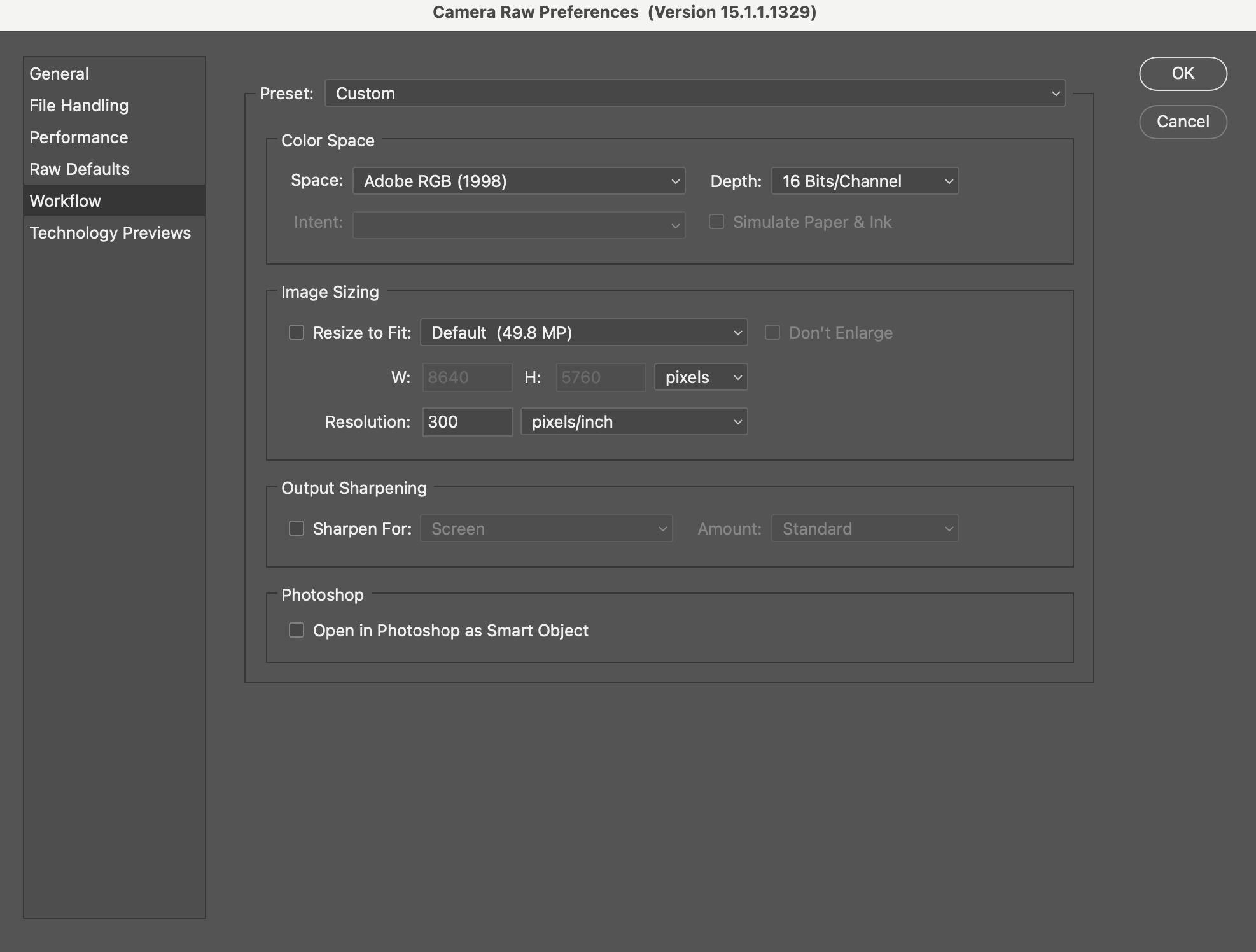Viewport: 1256px width, 952px height.
Task: Click the OK button
Action: pos(1182,74)
